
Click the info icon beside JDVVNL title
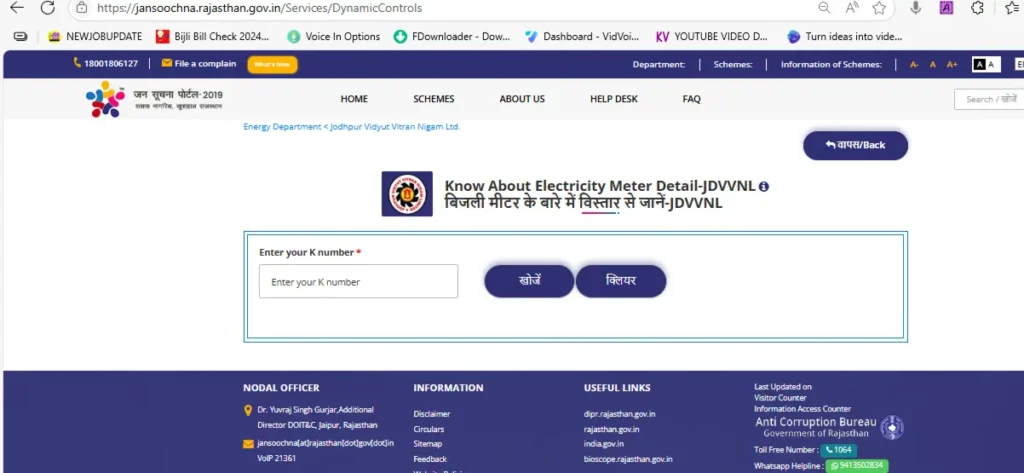coord(764,187)
